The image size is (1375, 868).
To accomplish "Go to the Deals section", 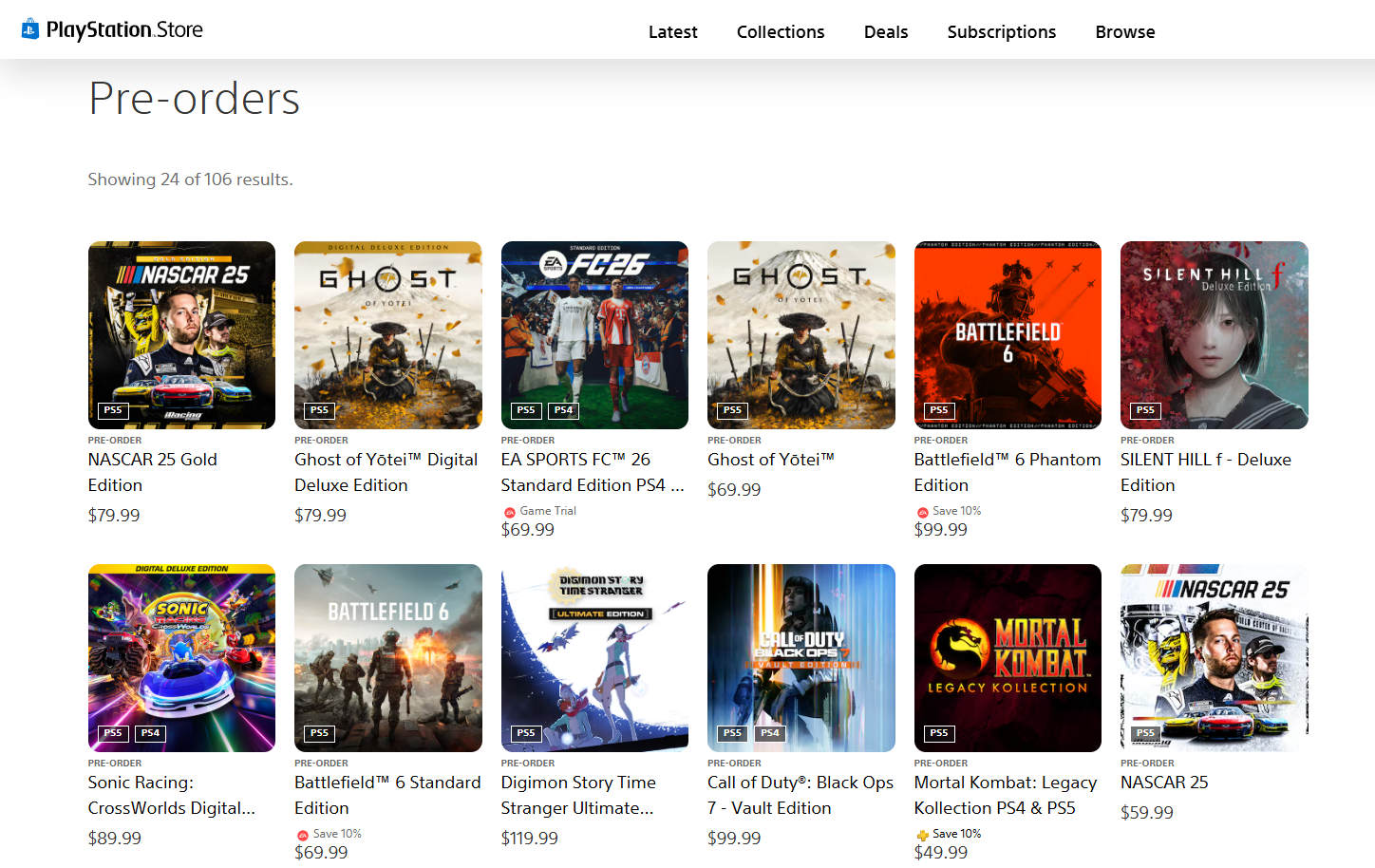I will tap(885, 32).
